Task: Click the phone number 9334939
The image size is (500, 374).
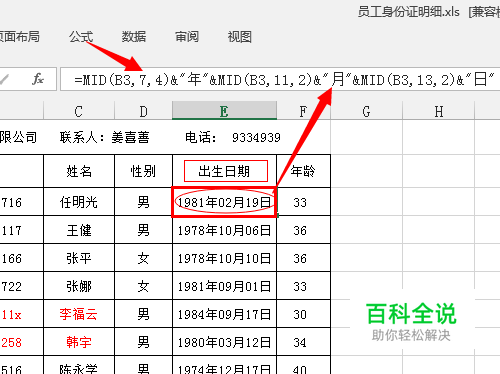Action: coord(256,137)
